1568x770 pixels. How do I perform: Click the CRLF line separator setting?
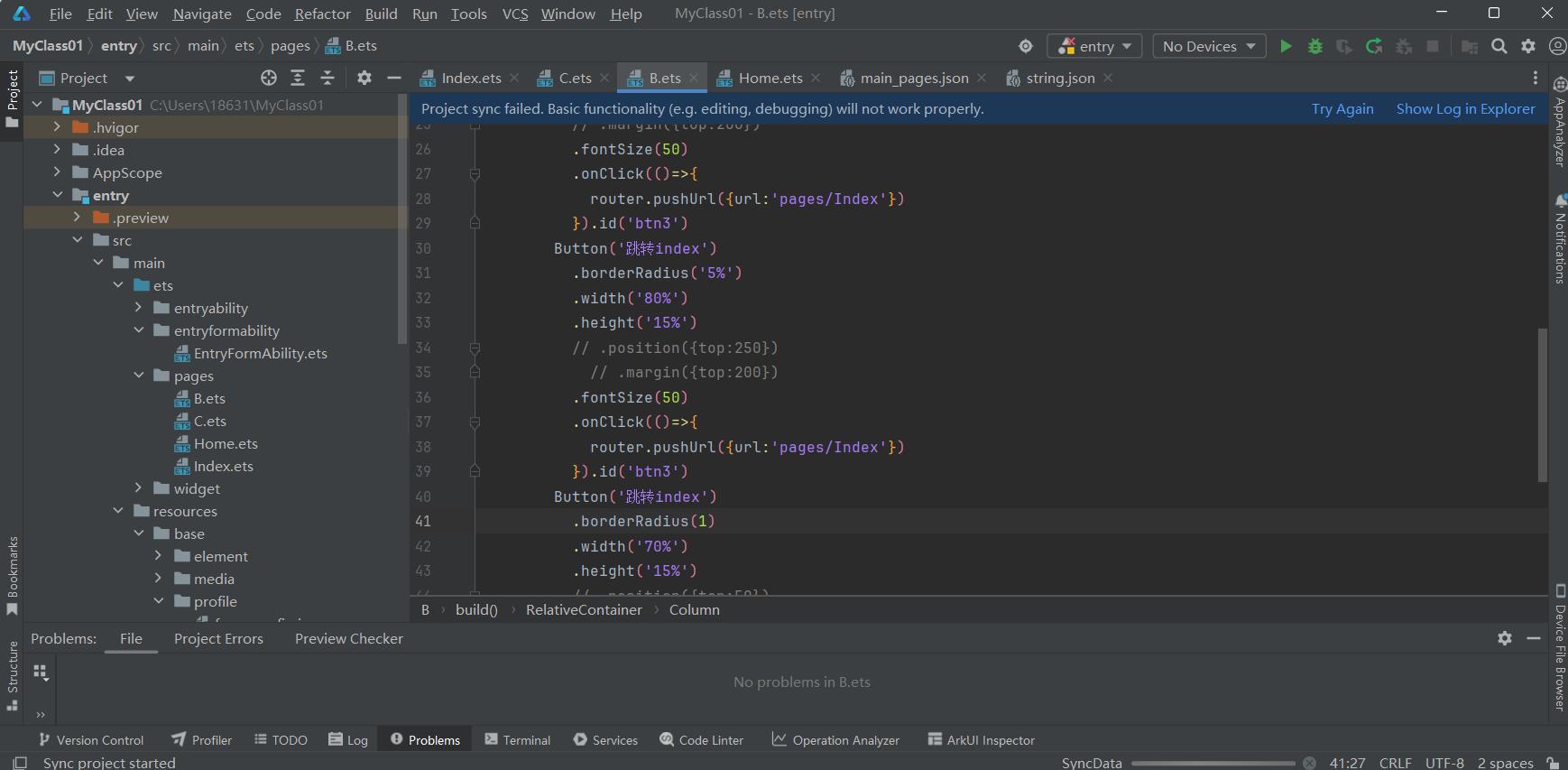(1395, 763)
